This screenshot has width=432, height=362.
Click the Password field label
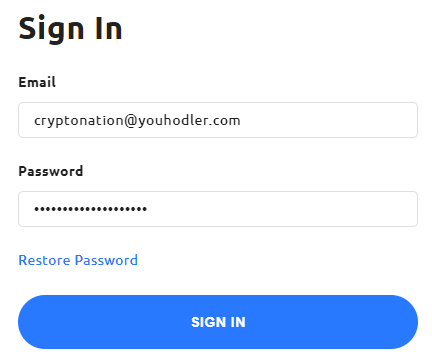pyautogui.click(x=51, y=171)
